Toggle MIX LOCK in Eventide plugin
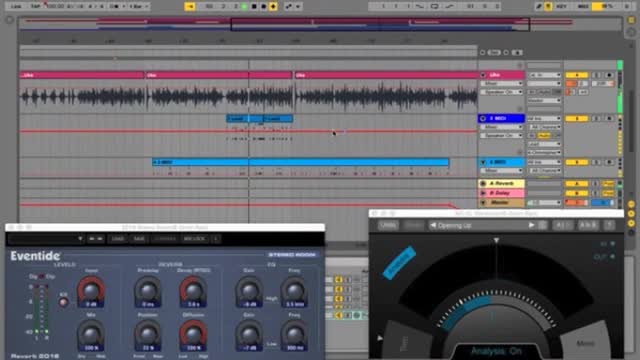This screenshot has height=360, width=640. click(x=194, y=239)
